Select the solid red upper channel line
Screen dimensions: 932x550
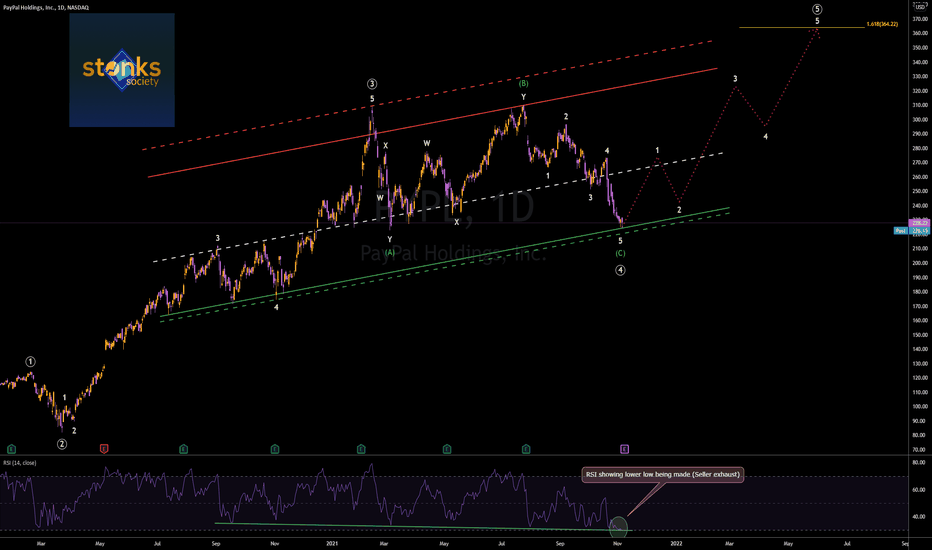[433, 123]
